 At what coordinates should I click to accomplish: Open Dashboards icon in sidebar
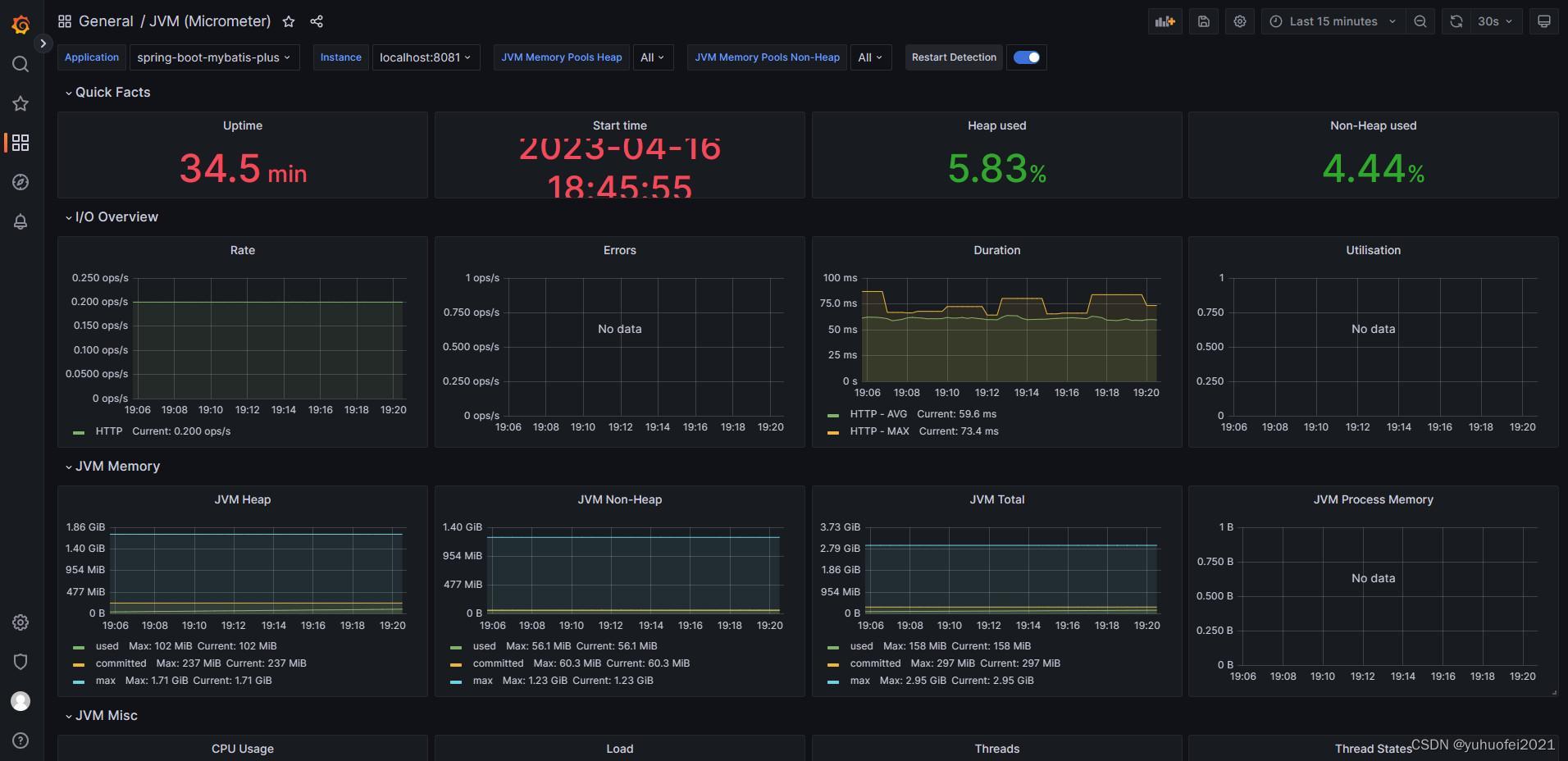coord(21,143)
